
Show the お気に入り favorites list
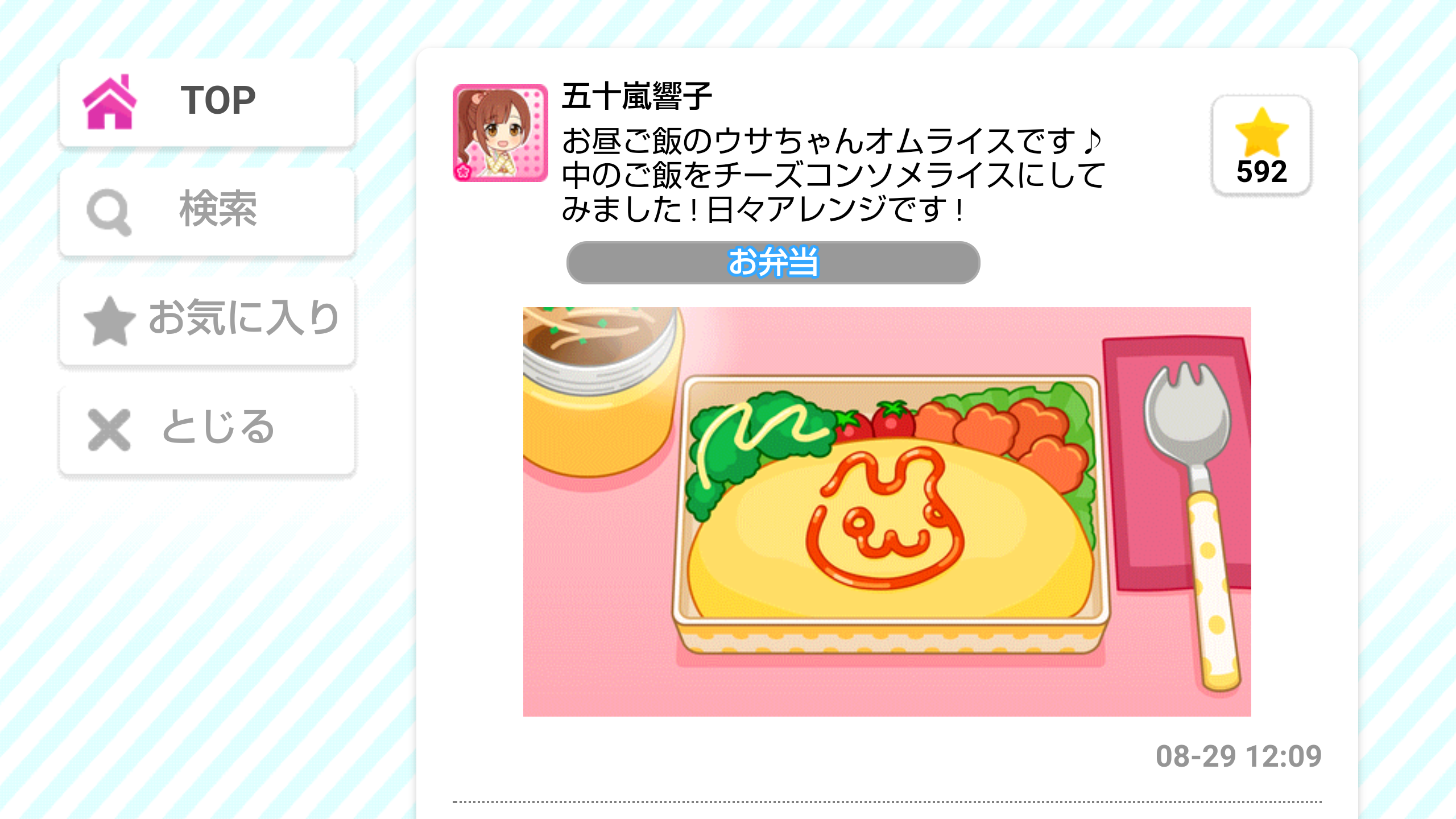pyautogui.click(x=207, y=321)
